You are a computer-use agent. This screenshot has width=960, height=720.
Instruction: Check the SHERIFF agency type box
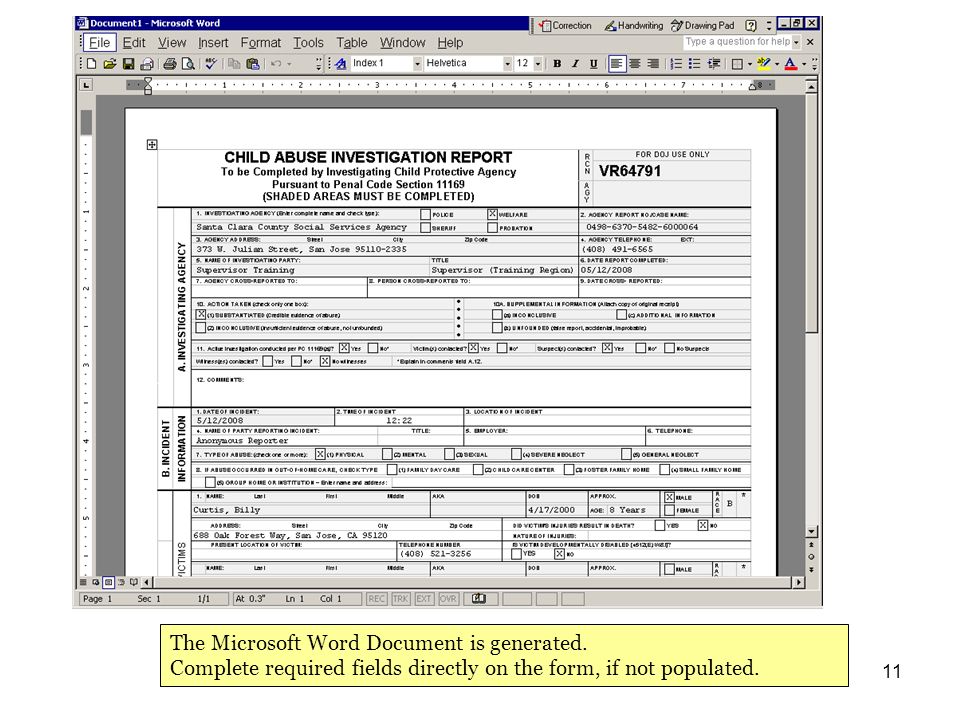(x=426, y=227)
